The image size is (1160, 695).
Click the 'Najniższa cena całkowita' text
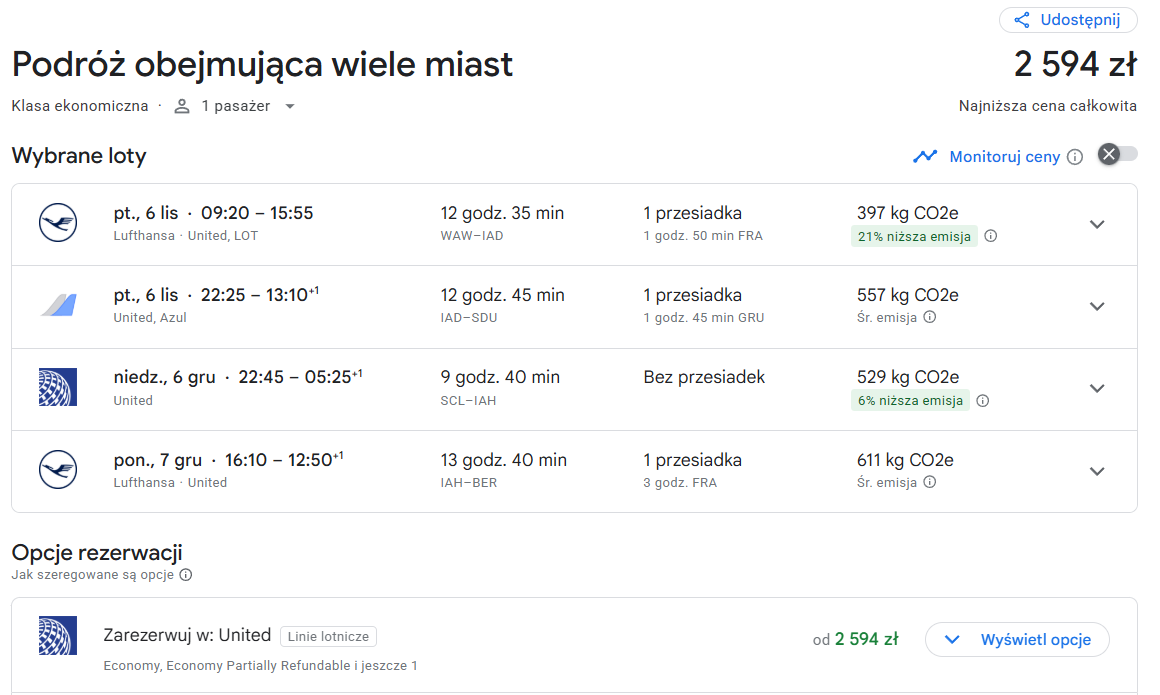(x=1048, y=106)
